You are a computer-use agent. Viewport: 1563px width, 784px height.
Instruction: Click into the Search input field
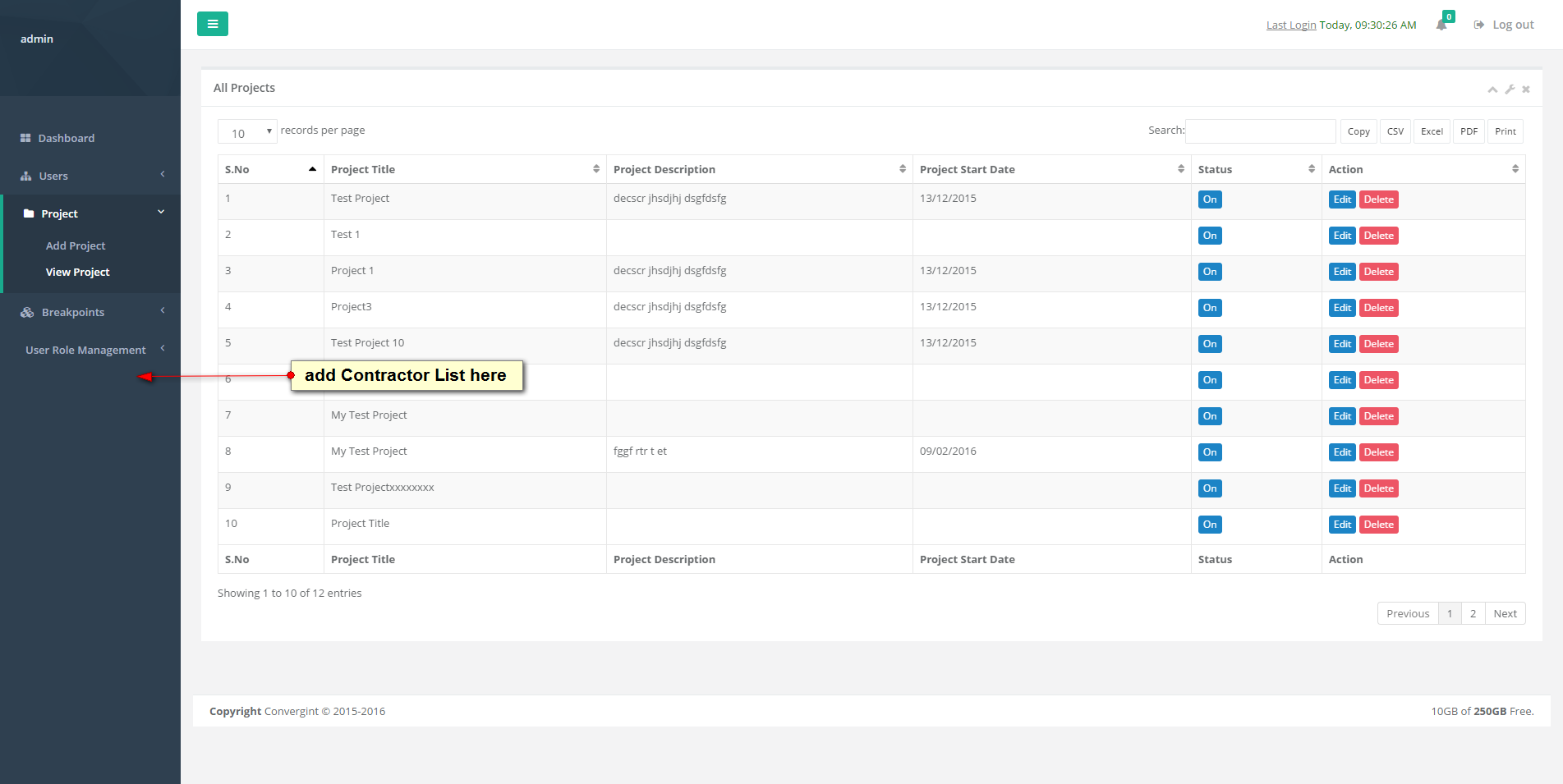(1260, 131)
